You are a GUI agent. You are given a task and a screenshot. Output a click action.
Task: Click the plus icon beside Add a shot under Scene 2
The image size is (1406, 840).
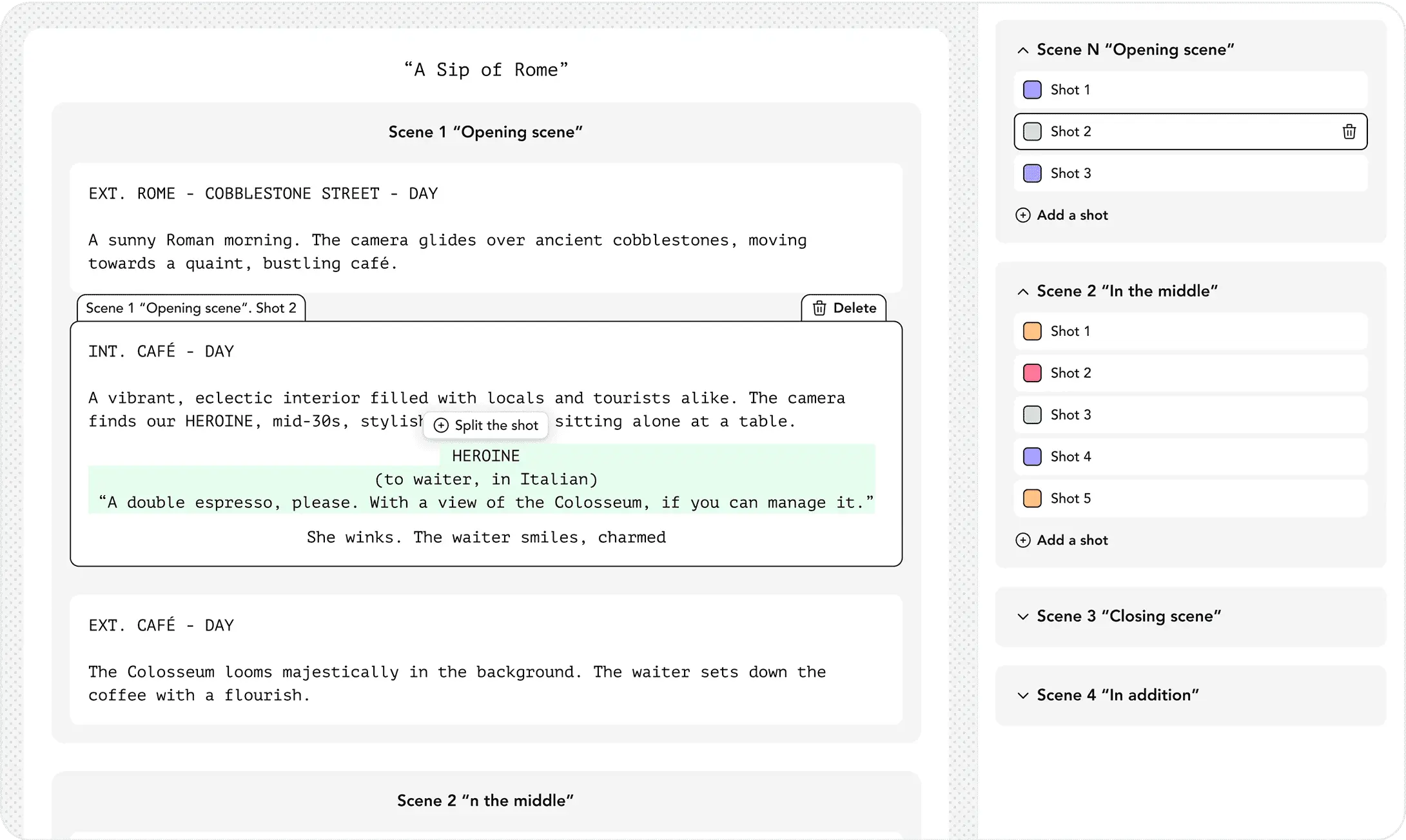coord(1023,540)
